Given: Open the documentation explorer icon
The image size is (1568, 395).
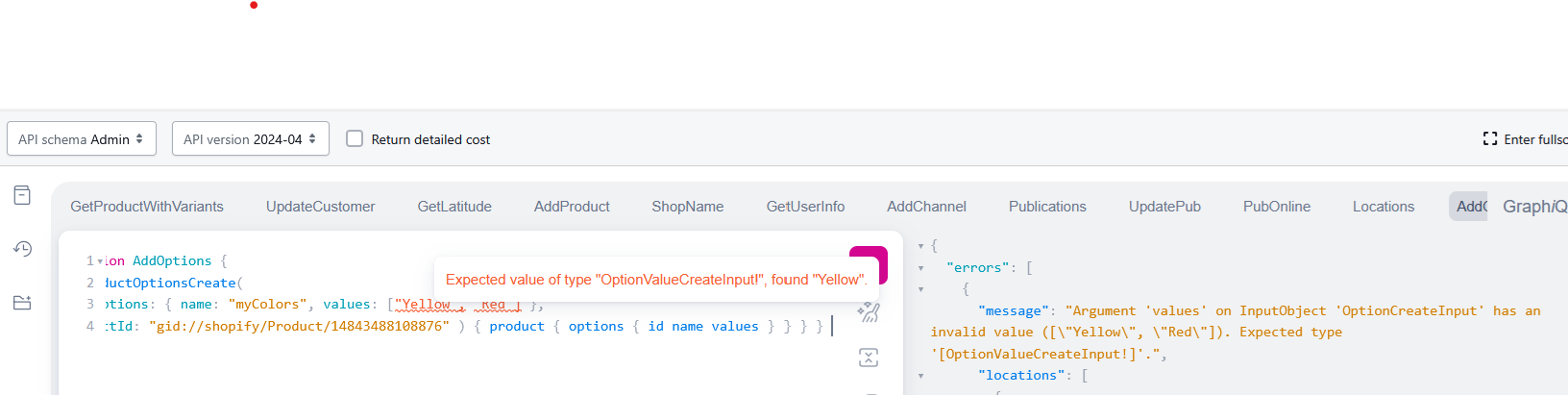Looking at the screenshot, I should [x=22, y=195].
